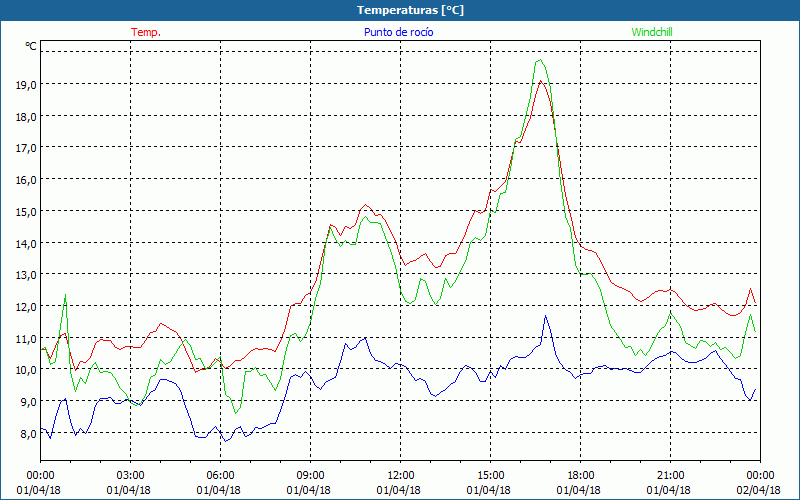
Task: Click the 17,0 y-axis value
Action: (x=26, y=148)
